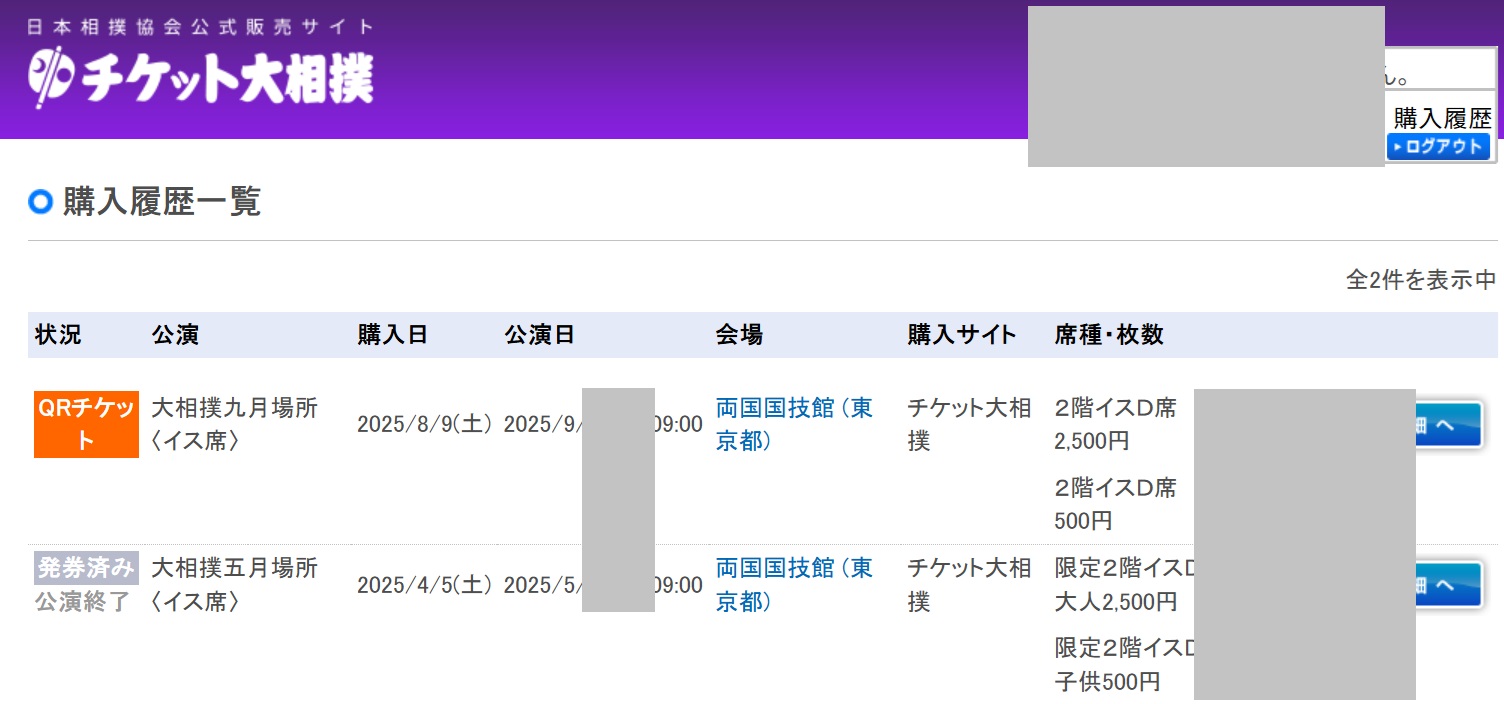Select the 購入日 column header
Viewport: 1504px width, 704px height.
pos(392,335)
